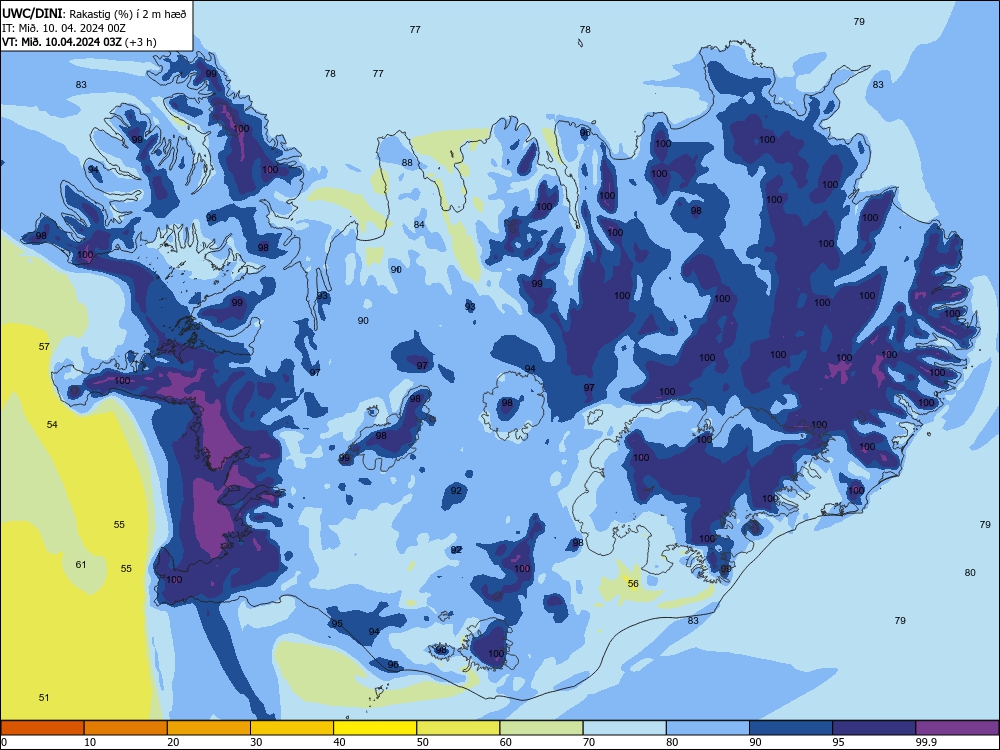Viewport: 1000px width, 750px height.
Task: Click the legend scale label '60'
Action: [506, 742]
